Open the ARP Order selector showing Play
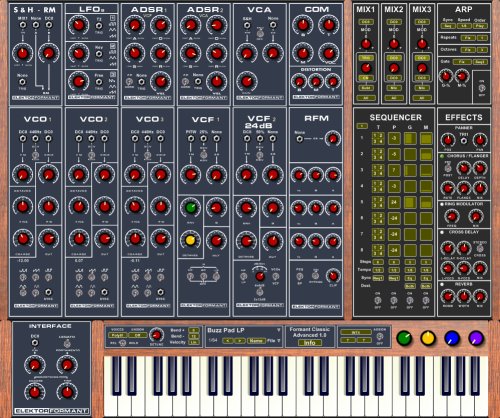Screen dimensions: 500x418 point(480,26)
